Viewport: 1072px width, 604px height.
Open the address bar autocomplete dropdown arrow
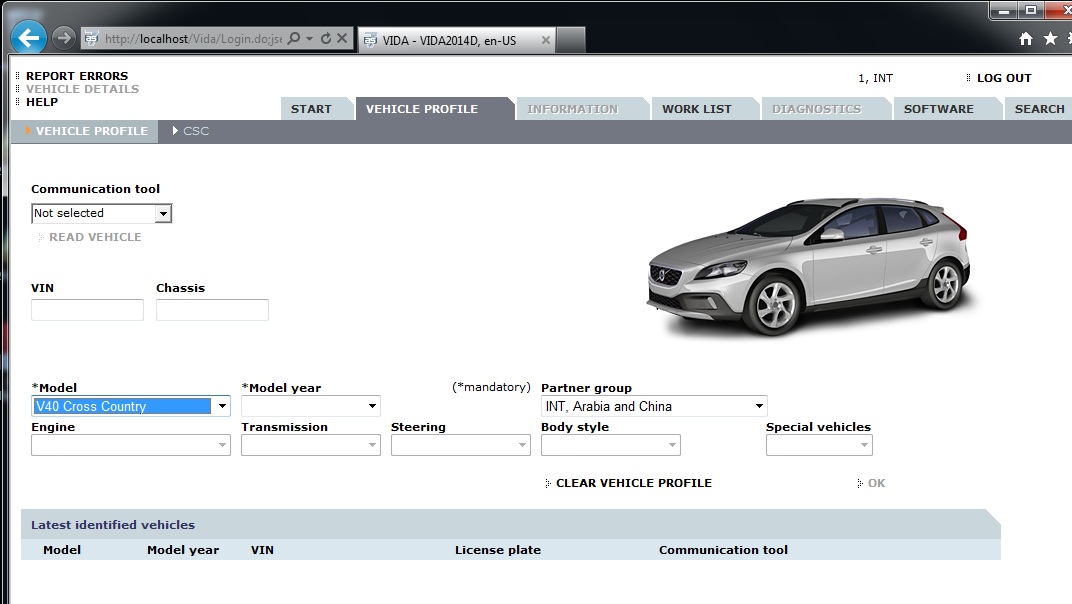click(x=310, y=38)
